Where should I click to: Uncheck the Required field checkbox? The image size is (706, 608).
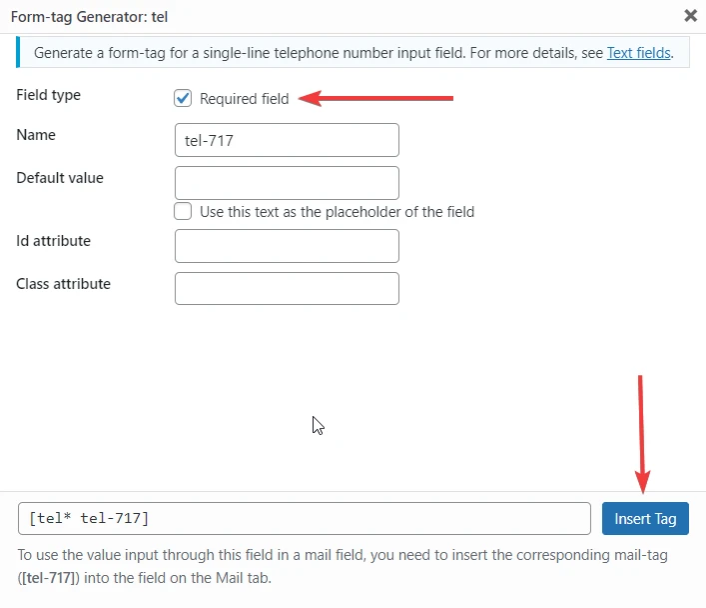[183, 98]
